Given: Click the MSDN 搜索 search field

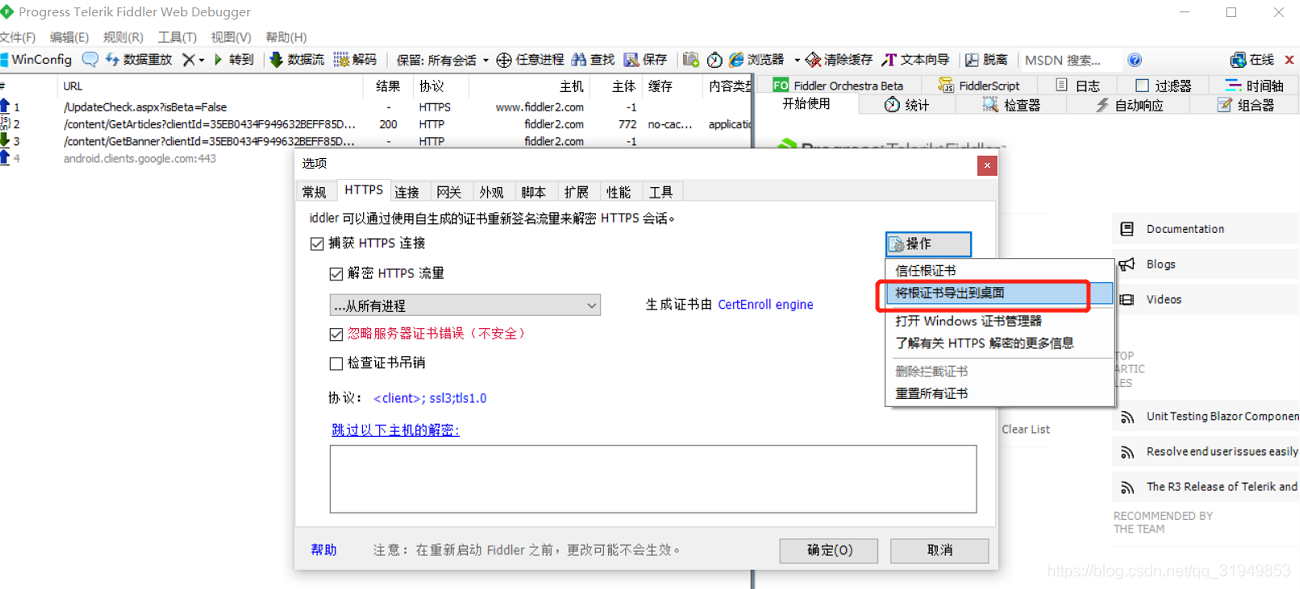Looking at the screenshot, I should (x=1070, y=60).
